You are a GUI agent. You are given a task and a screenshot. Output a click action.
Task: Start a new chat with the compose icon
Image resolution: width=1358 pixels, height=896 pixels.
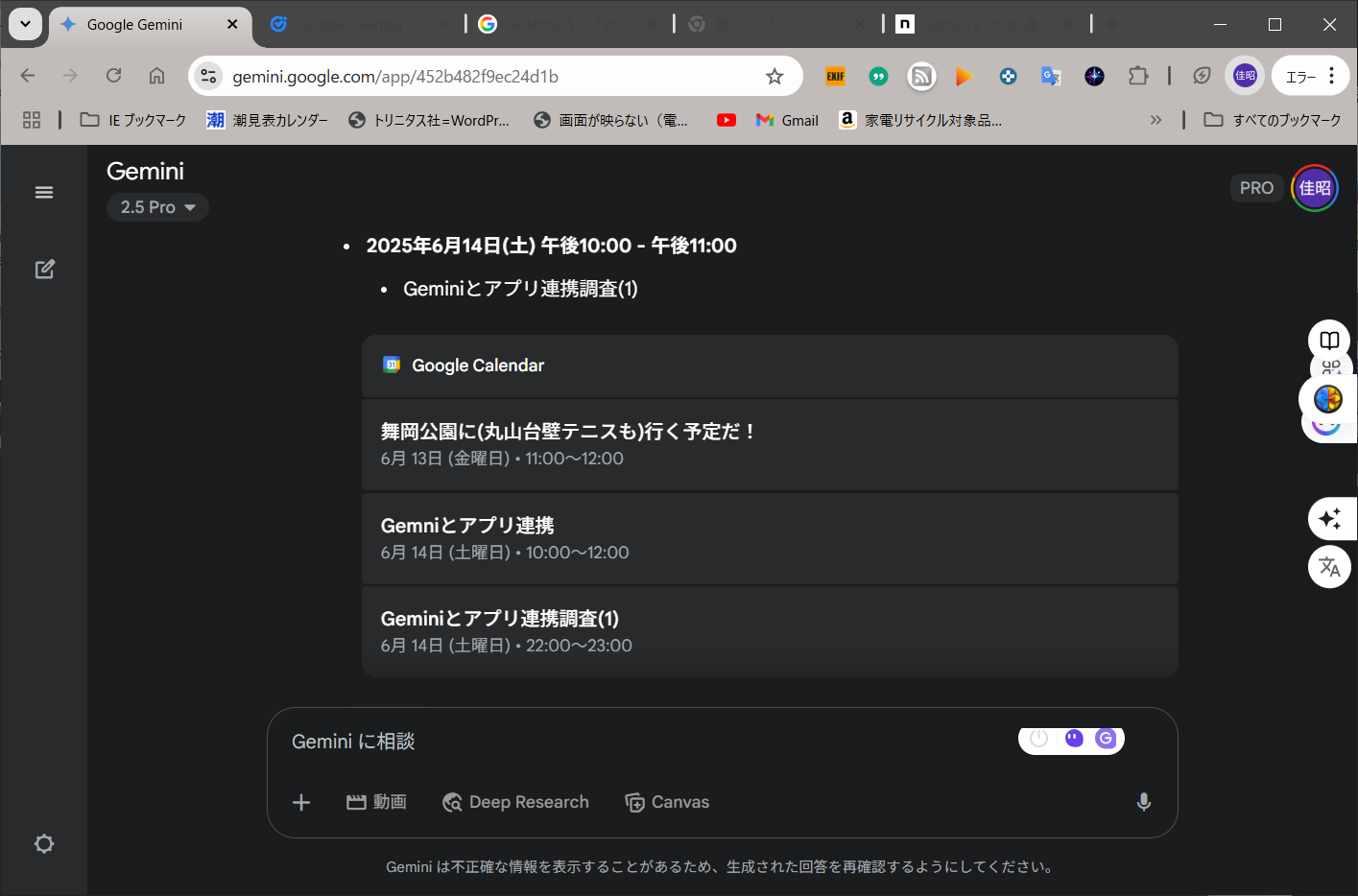tap(44, 270)
